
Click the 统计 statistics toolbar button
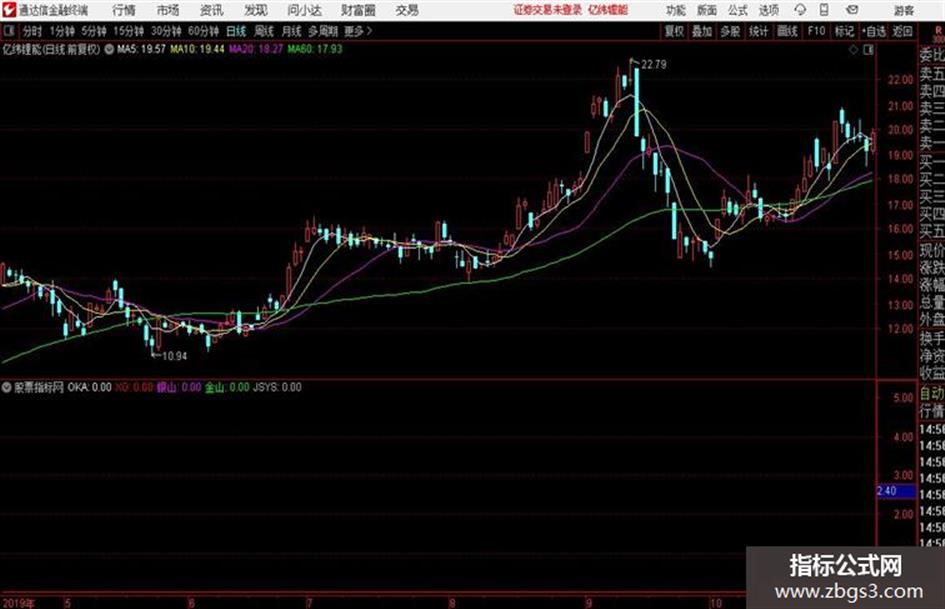tap(759, 31)
